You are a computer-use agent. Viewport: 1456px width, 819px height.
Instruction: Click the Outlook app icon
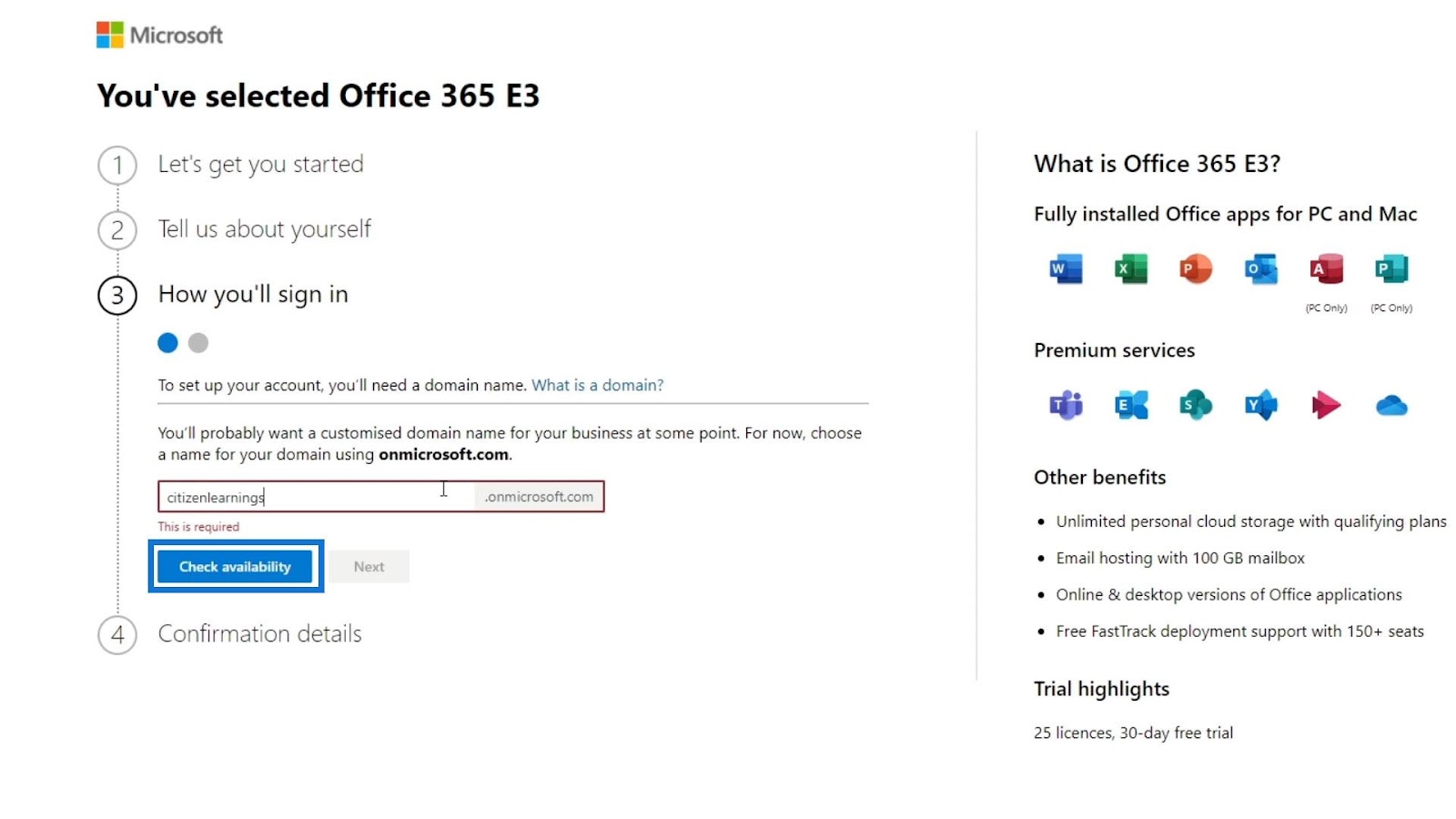(x=1261, y=269)
